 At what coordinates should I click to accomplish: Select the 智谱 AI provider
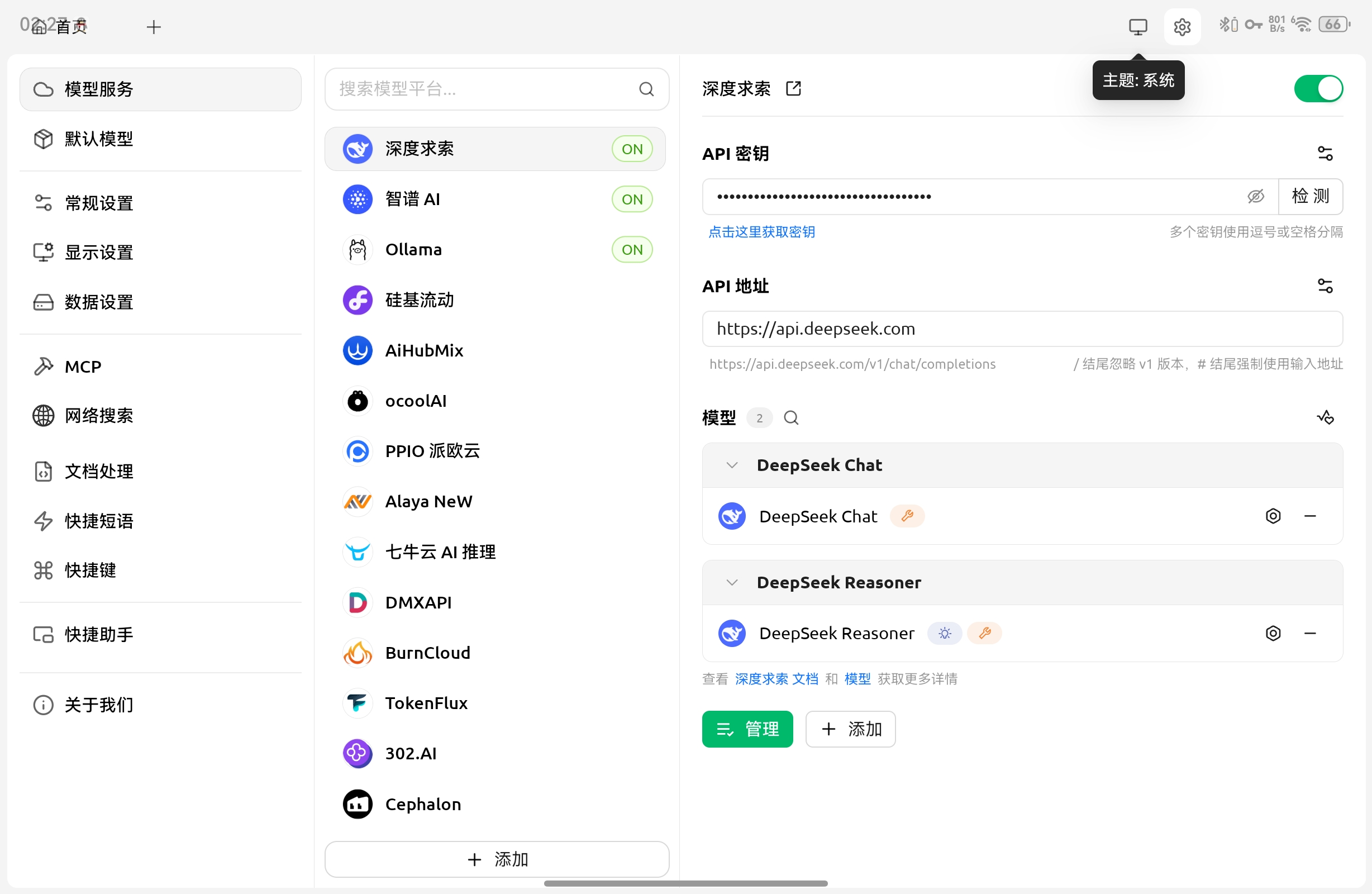pyautogui.click(x=494, y=199)
